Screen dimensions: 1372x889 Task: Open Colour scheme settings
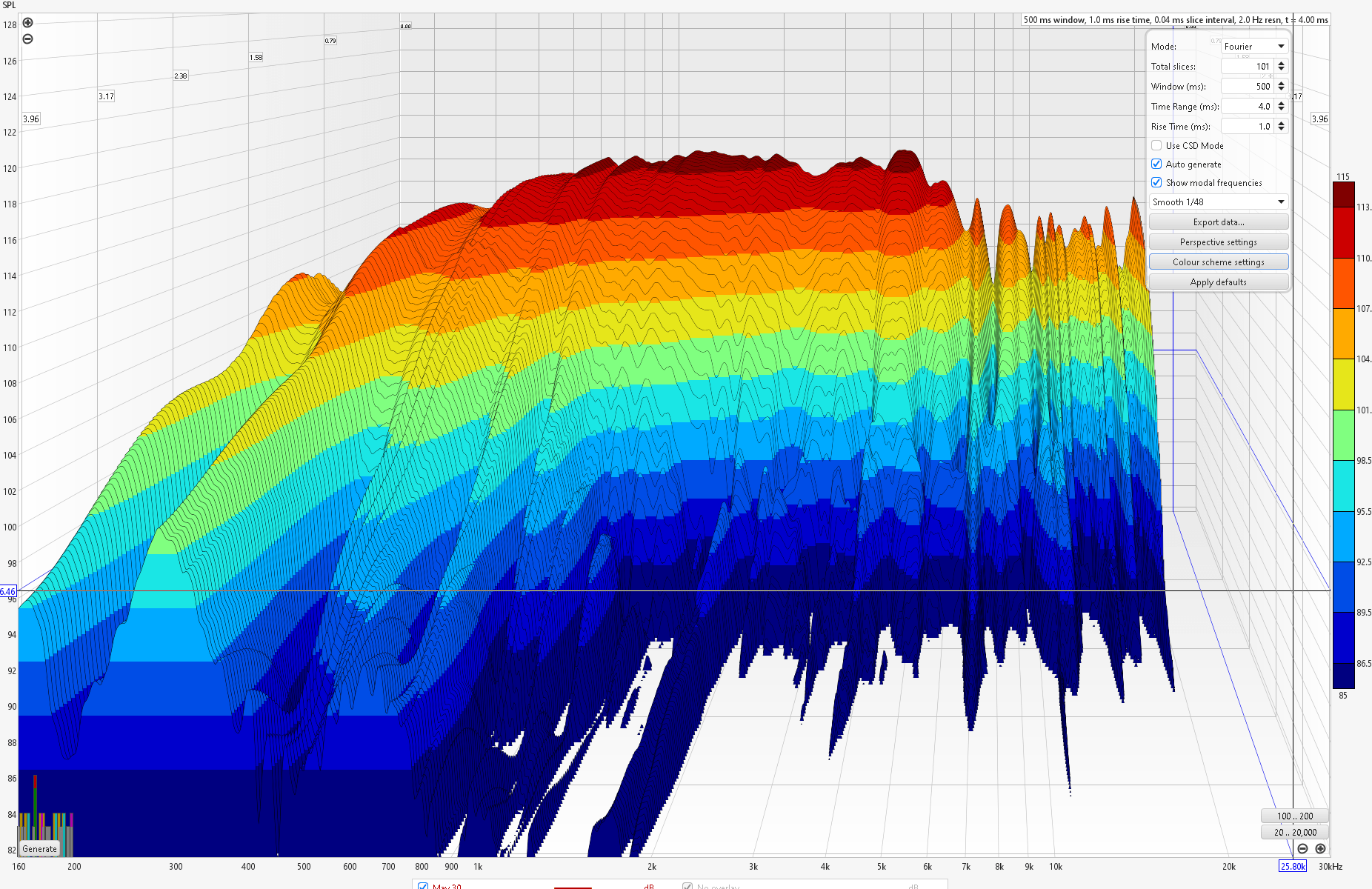pos(1219,262)
